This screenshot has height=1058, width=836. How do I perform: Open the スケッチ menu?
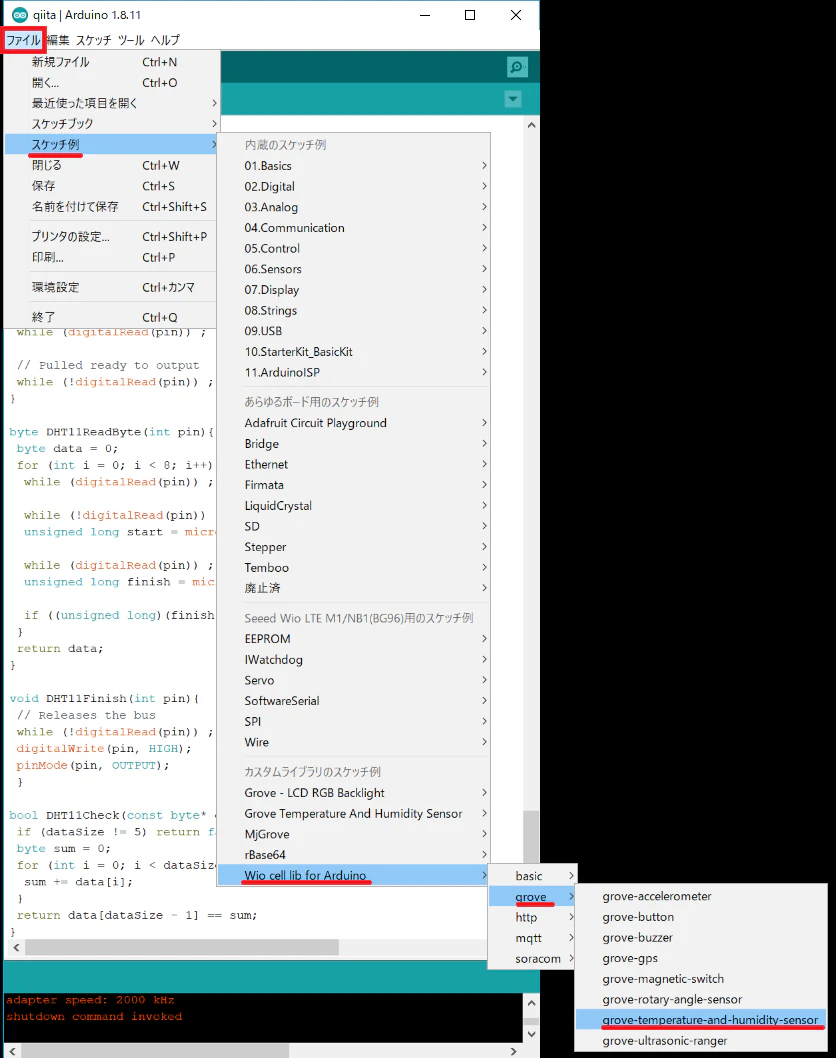[93, 40]
